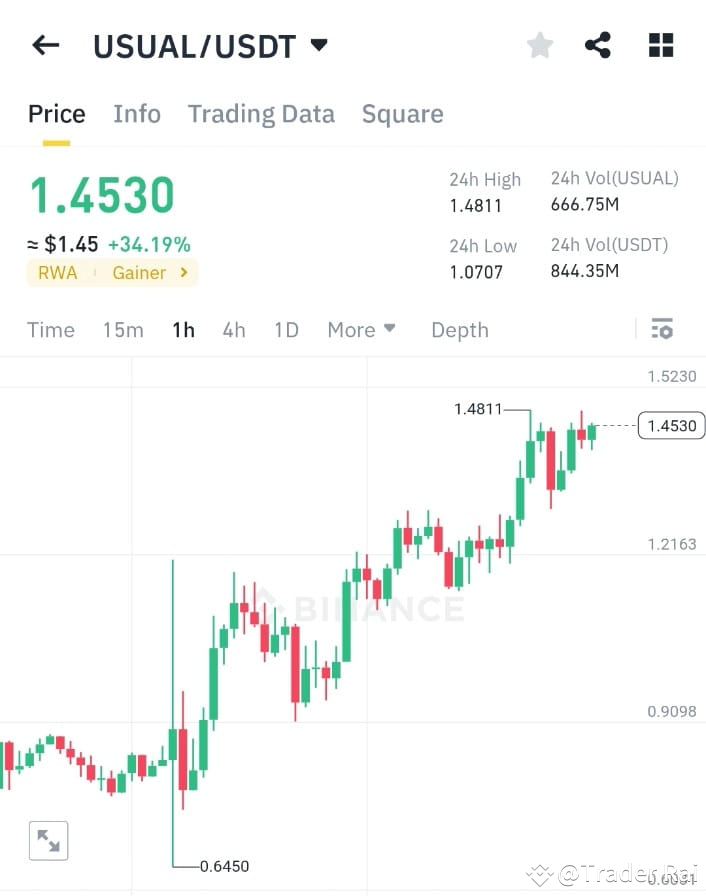Click the back arrow to exit the chart
The width and height of the screenshot is (706, 896).
(46, 44)
